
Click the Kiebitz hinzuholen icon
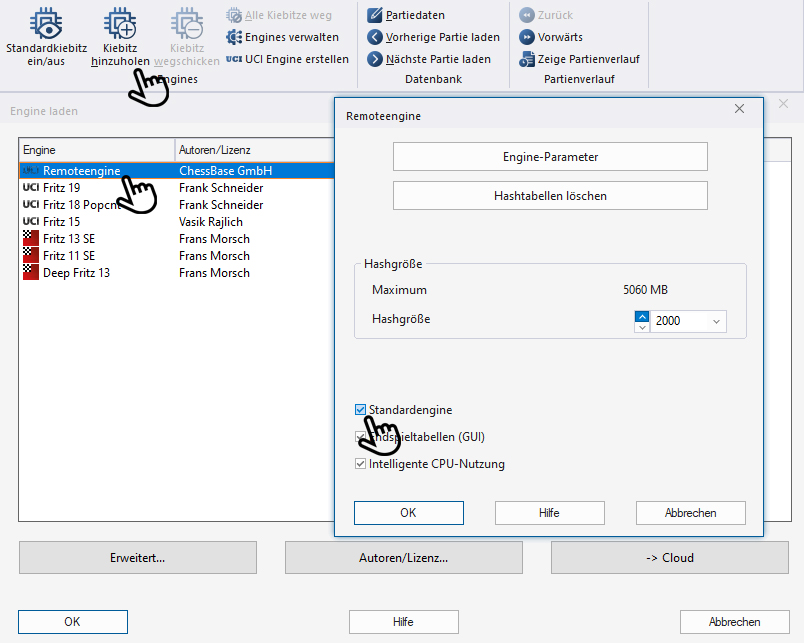(x=120, y=24)
